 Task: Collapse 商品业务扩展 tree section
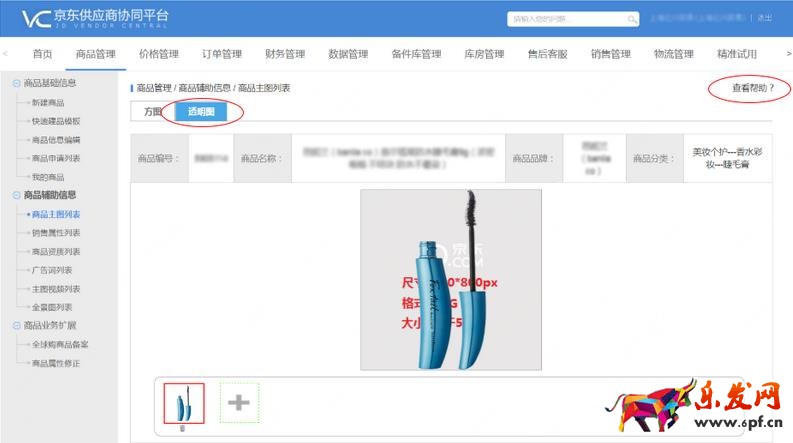click(x=16, y=326)
